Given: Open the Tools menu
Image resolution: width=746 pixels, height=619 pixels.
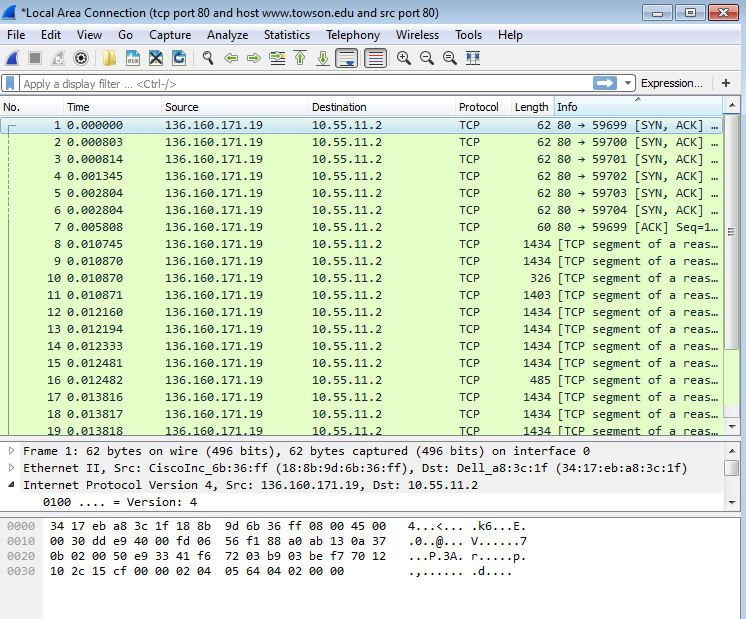Looking at the screenshot, I should pos(468,35).
